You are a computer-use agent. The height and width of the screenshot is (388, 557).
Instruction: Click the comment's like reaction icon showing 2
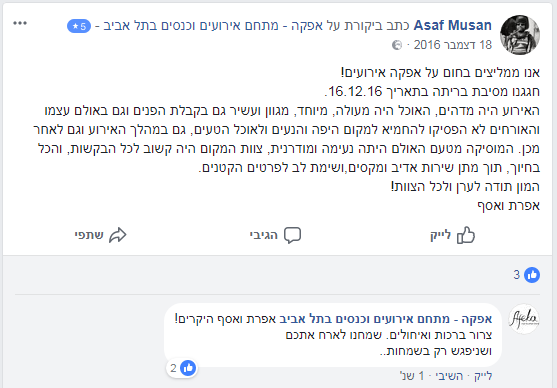tap(188, 368)
